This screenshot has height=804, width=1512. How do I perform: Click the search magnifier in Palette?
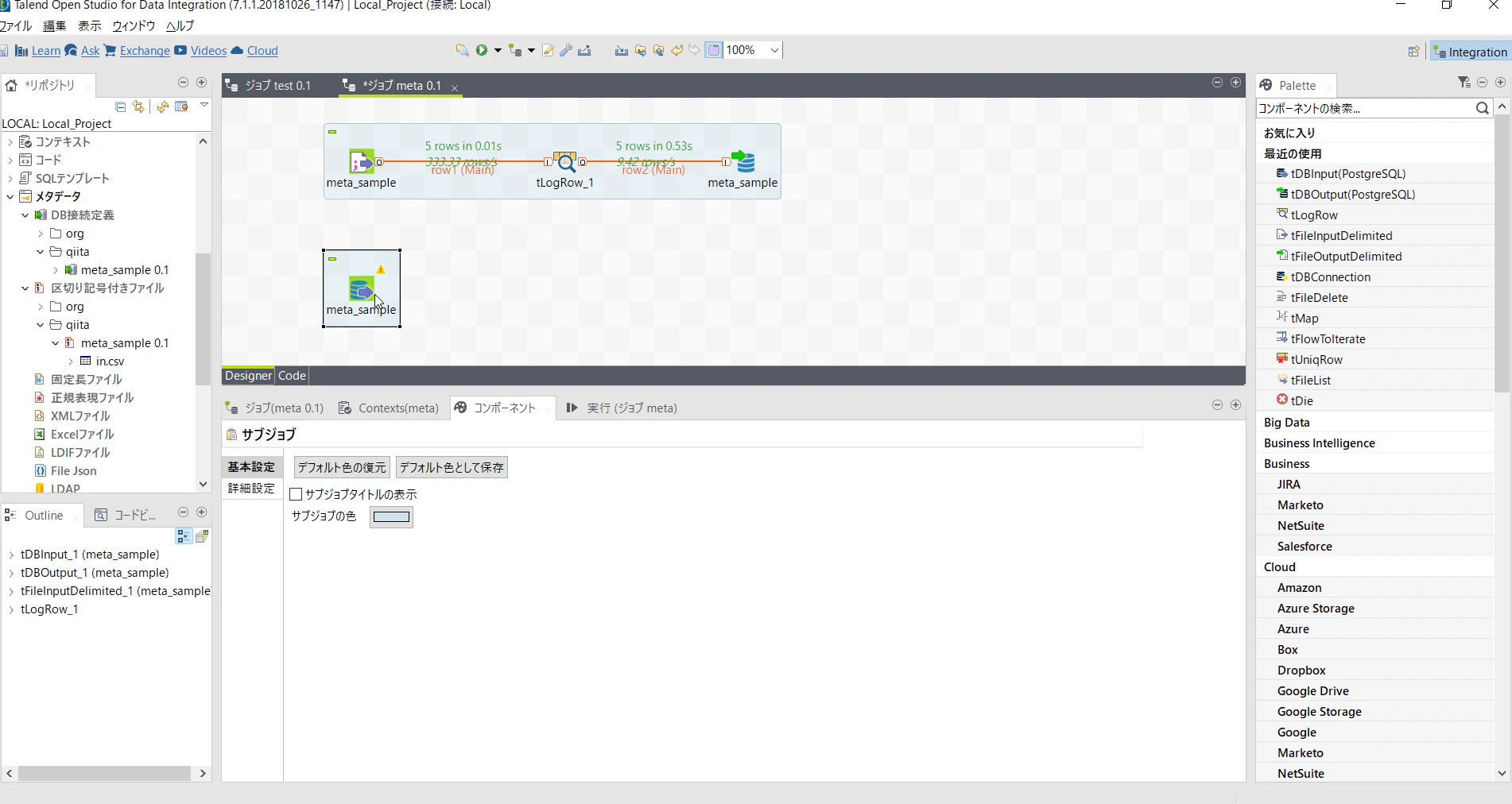[x=1483, y=108]
